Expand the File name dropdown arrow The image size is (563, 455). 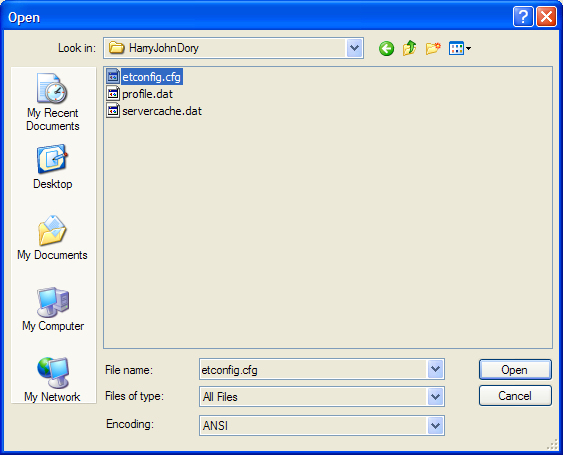435,369
